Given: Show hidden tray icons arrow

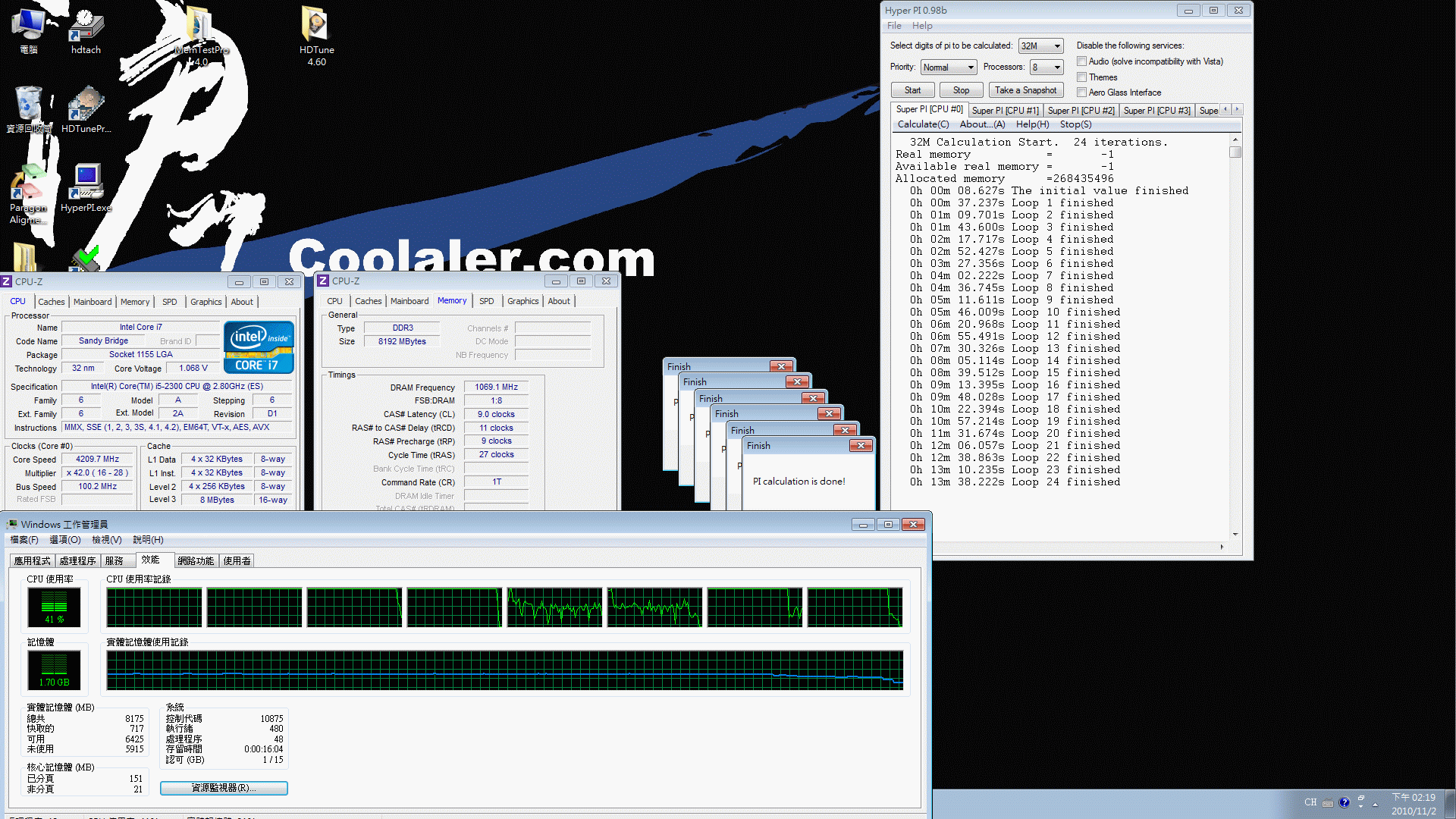Looking at the screenshot, I should (x=1375, y=804).
